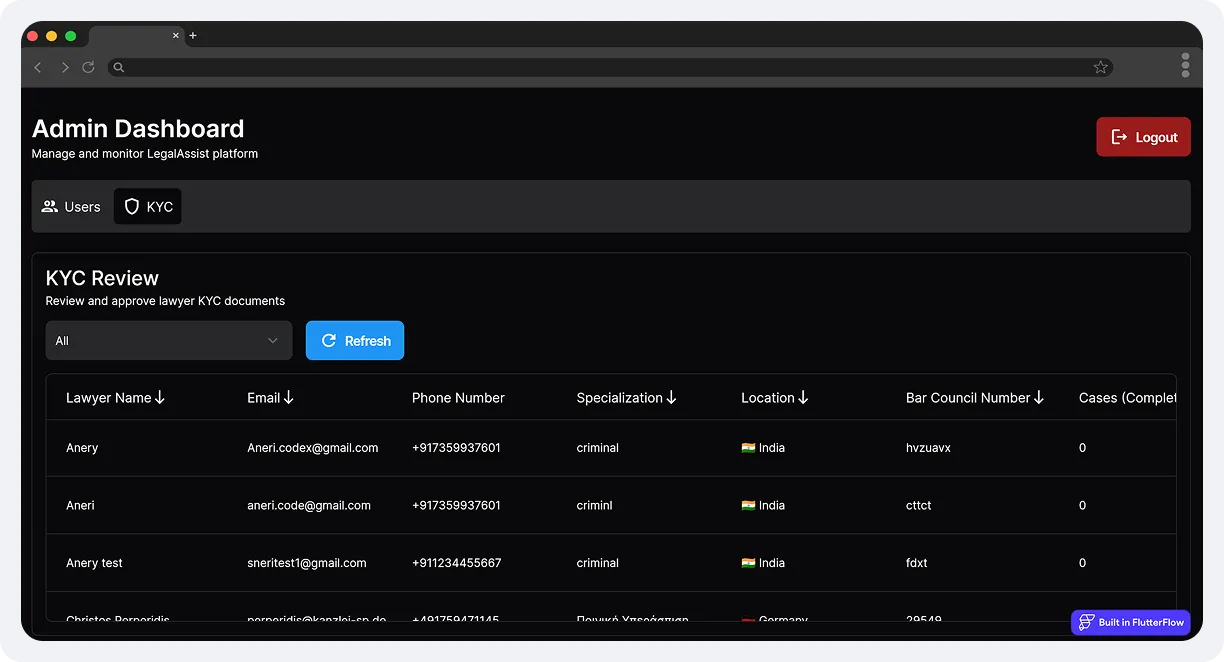Click email Aneri.codex@gmail.com

point(313,448)
